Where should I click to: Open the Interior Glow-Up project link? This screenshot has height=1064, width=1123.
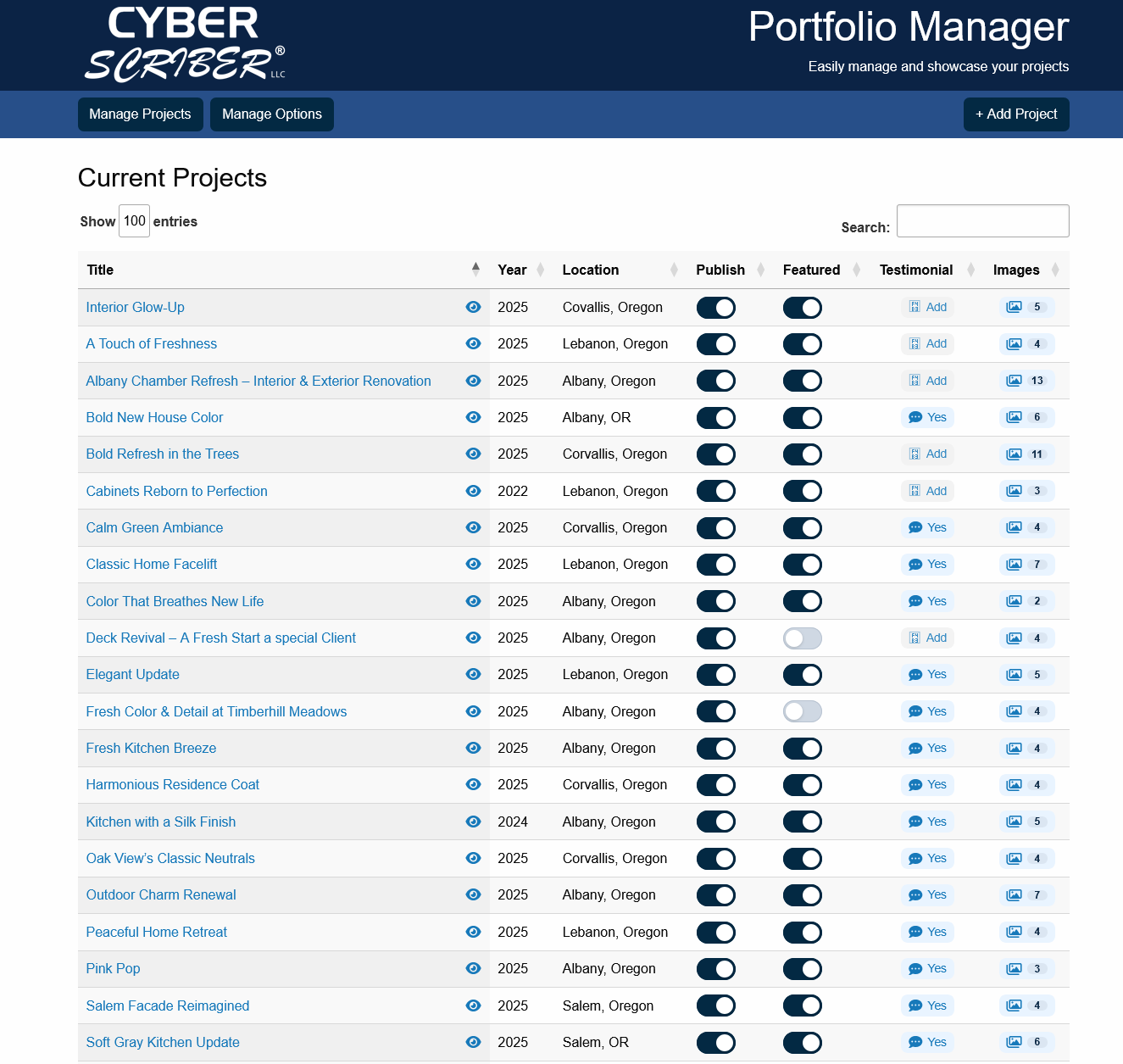[x=136, y=307]
